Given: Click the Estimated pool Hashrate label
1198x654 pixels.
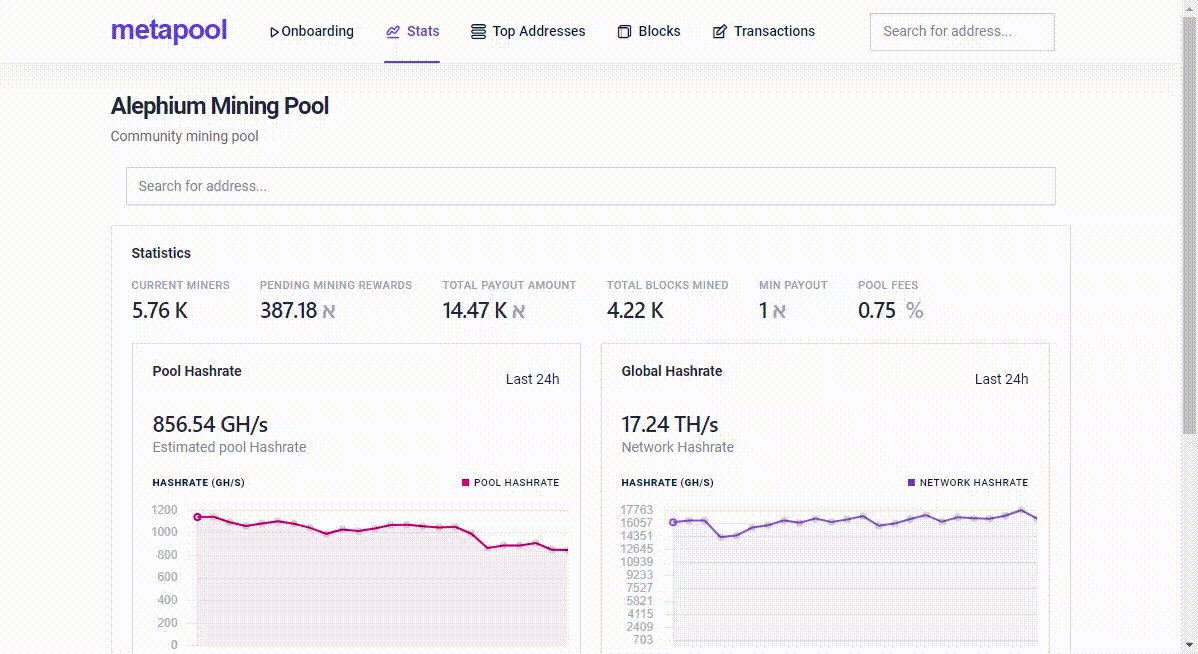Looking at the screenshot, I should coord(229,447).
